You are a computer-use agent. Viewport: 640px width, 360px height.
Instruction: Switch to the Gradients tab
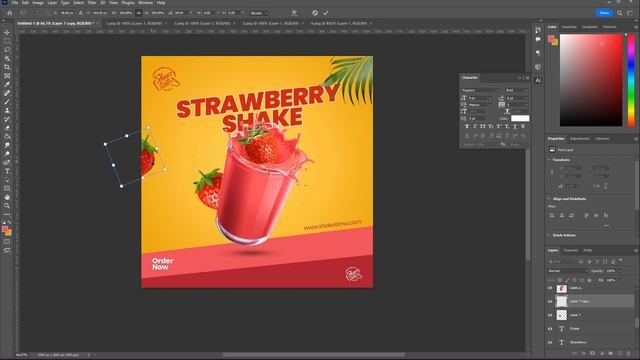click(589, 27)
